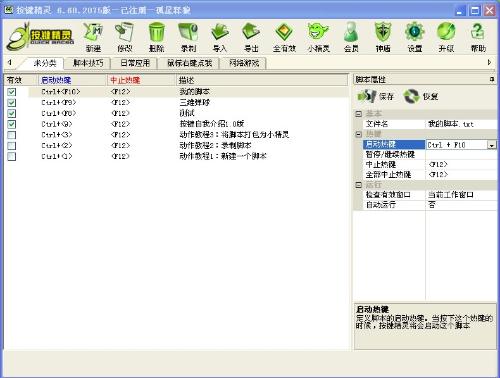The width and height of the screenshot is (500, 378).
Task: Select the 全部中止热键 property row
Action: [430, 175]
